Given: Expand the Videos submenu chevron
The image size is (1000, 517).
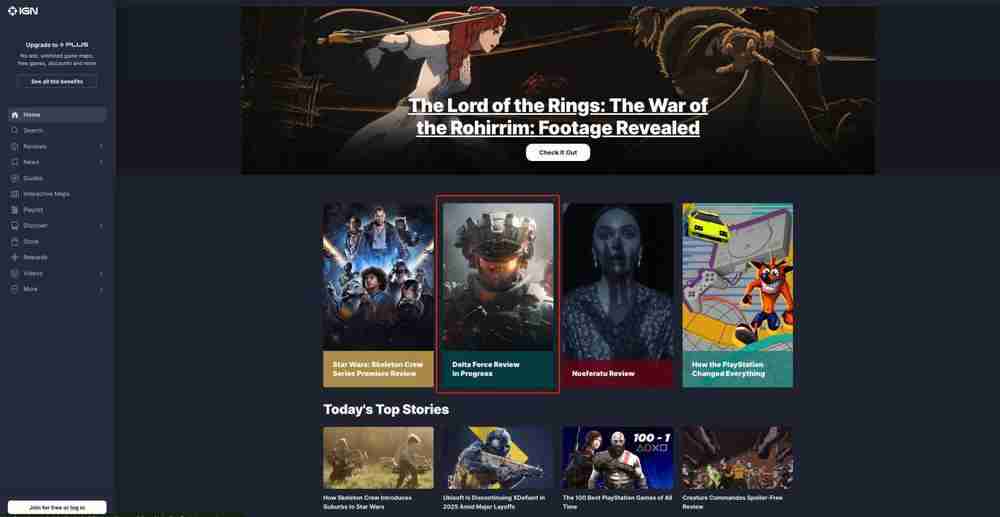Looking at the screenshot, I should (x=101, y=273).
